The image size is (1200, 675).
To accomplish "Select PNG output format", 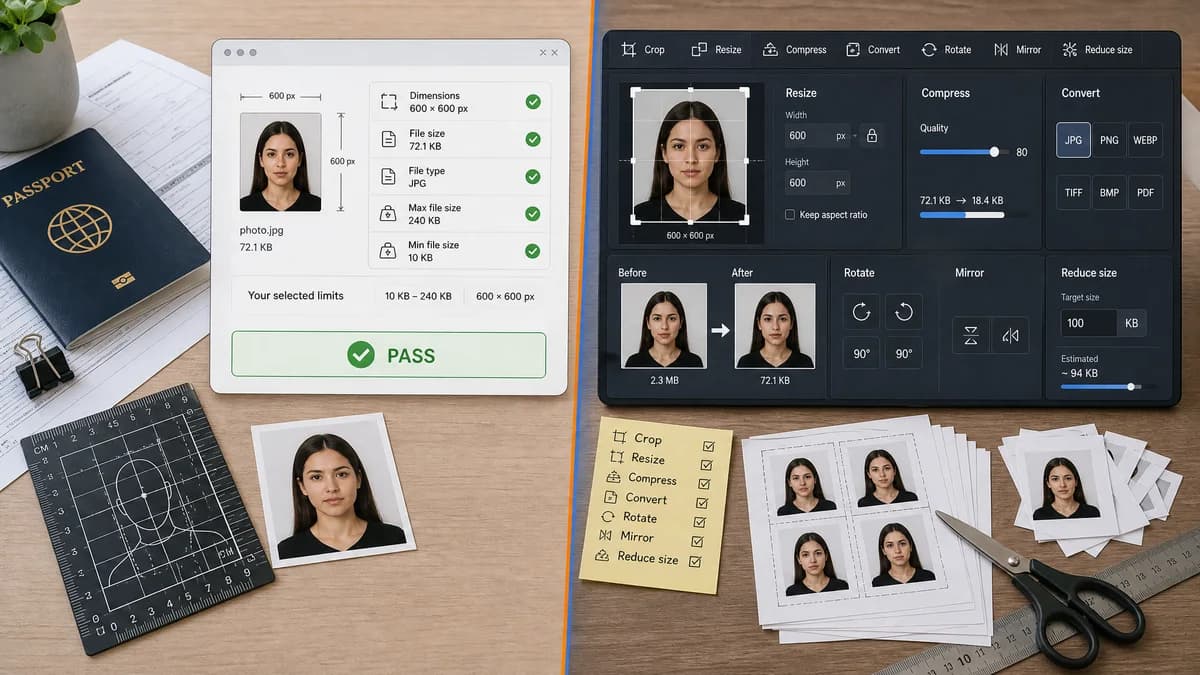I will (x=1109, y=140).
